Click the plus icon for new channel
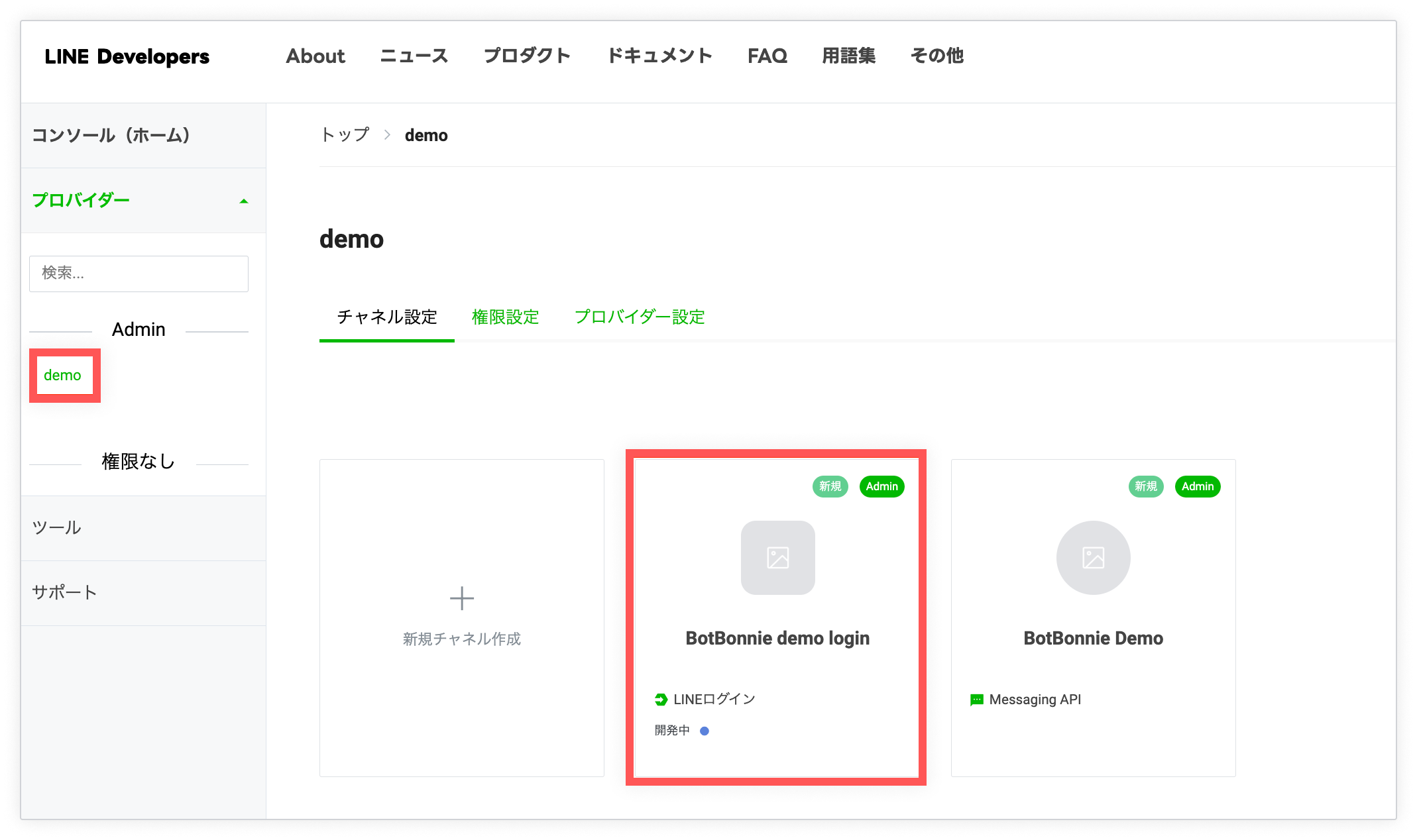The width and height of the screenshot is (1417, 840). tap(462, 598)
